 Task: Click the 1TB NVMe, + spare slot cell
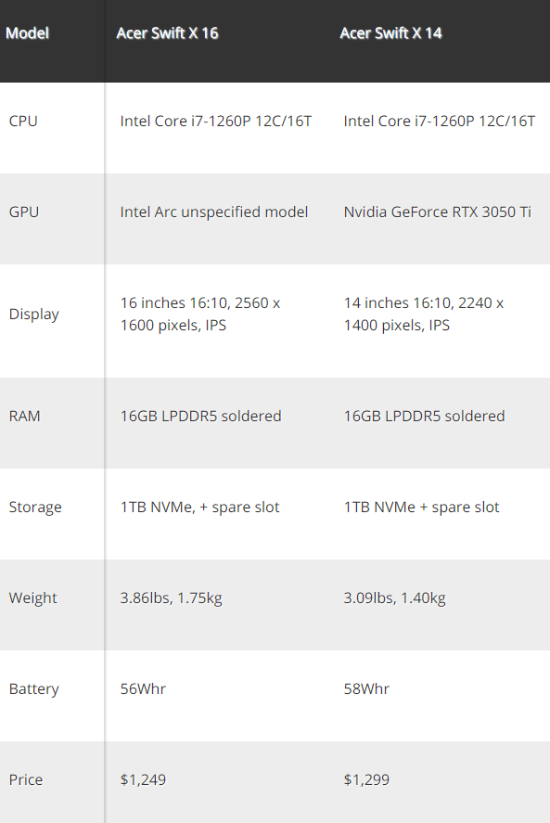click(x=200, y=507)
